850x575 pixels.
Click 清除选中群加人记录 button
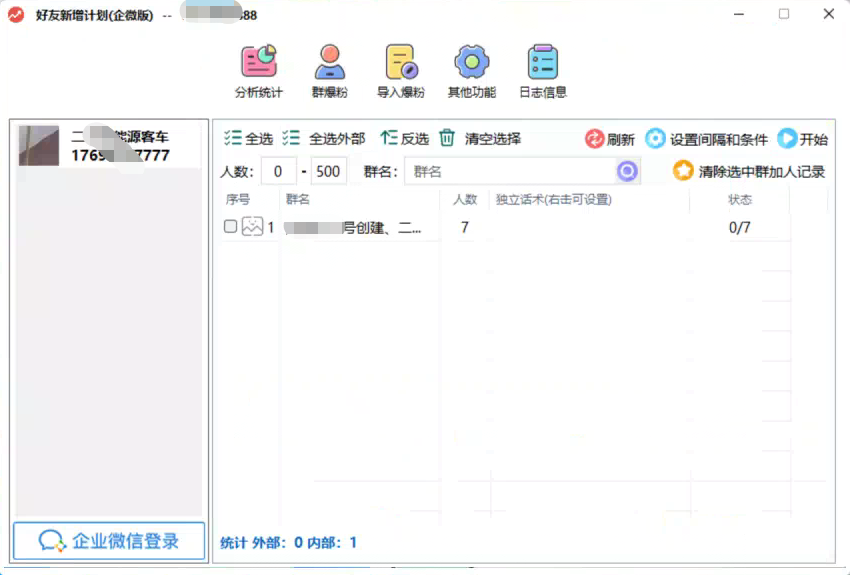pyautogui.click(x=749, y=171)
